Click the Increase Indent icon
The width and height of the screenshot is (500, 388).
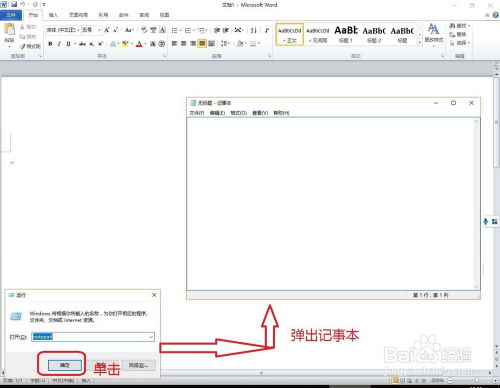pyautogui.click(x=226, y=30)
